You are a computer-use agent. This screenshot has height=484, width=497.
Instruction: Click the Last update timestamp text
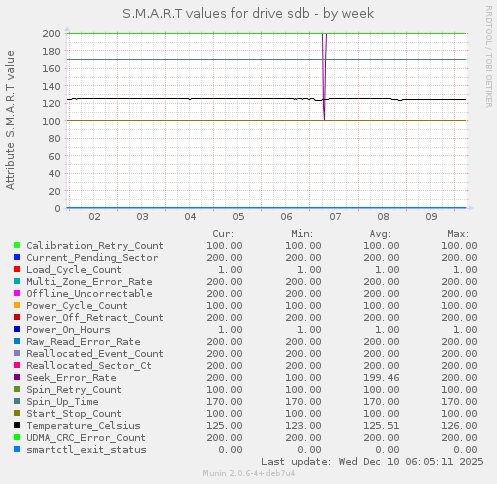click(x=372, y=462)
